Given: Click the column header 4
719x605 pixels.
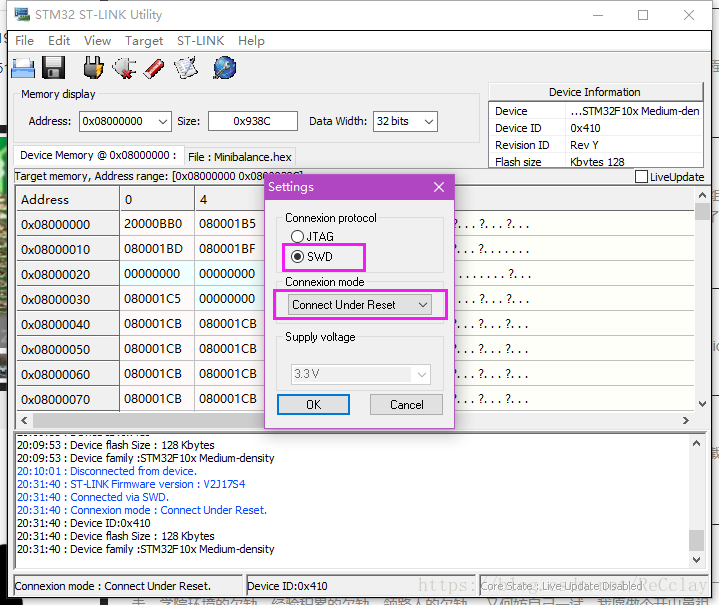Looking at the screenshot, I should pyautogui.click(x=229, y=200).
